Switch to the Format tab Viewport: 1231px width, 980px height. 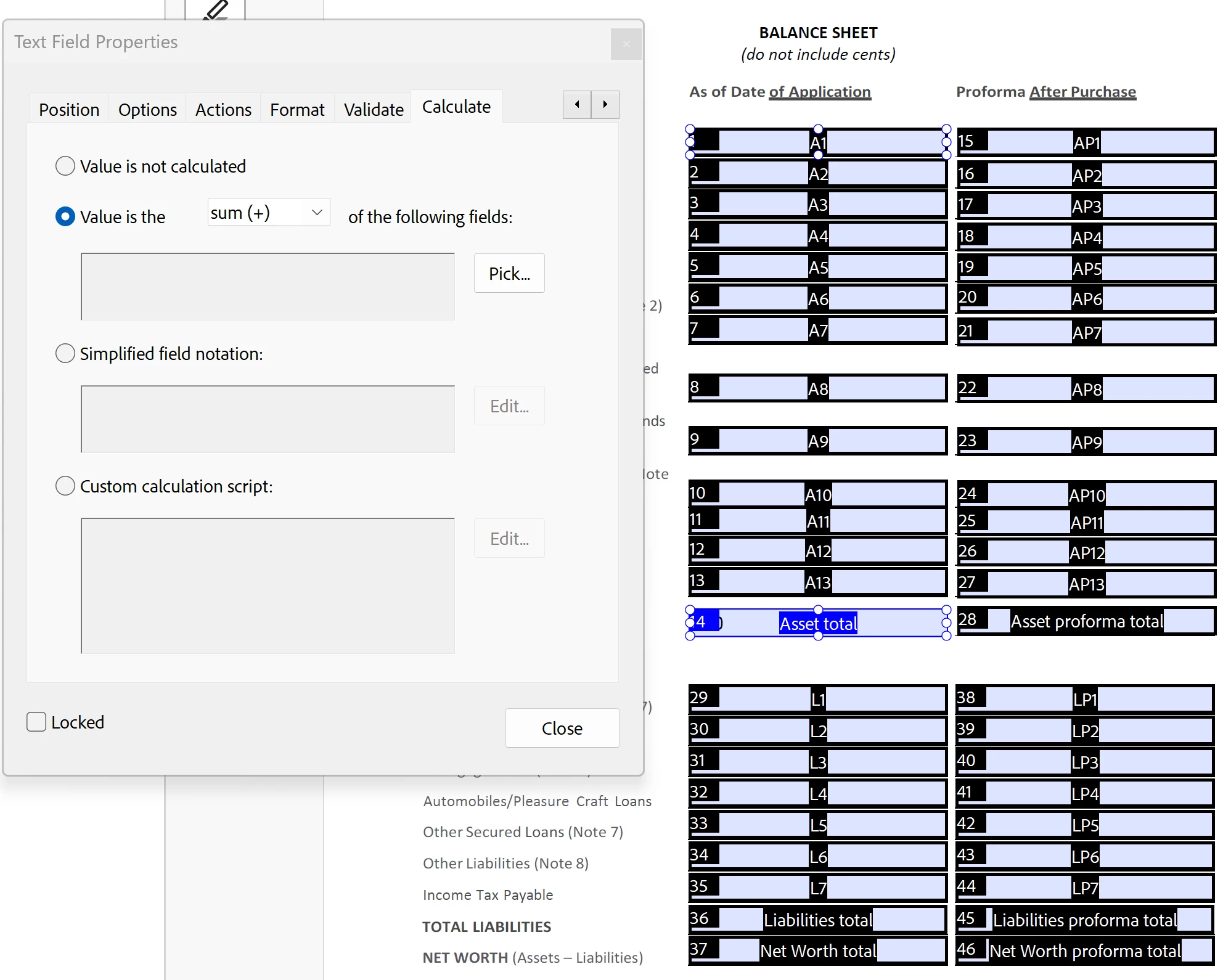297,110
